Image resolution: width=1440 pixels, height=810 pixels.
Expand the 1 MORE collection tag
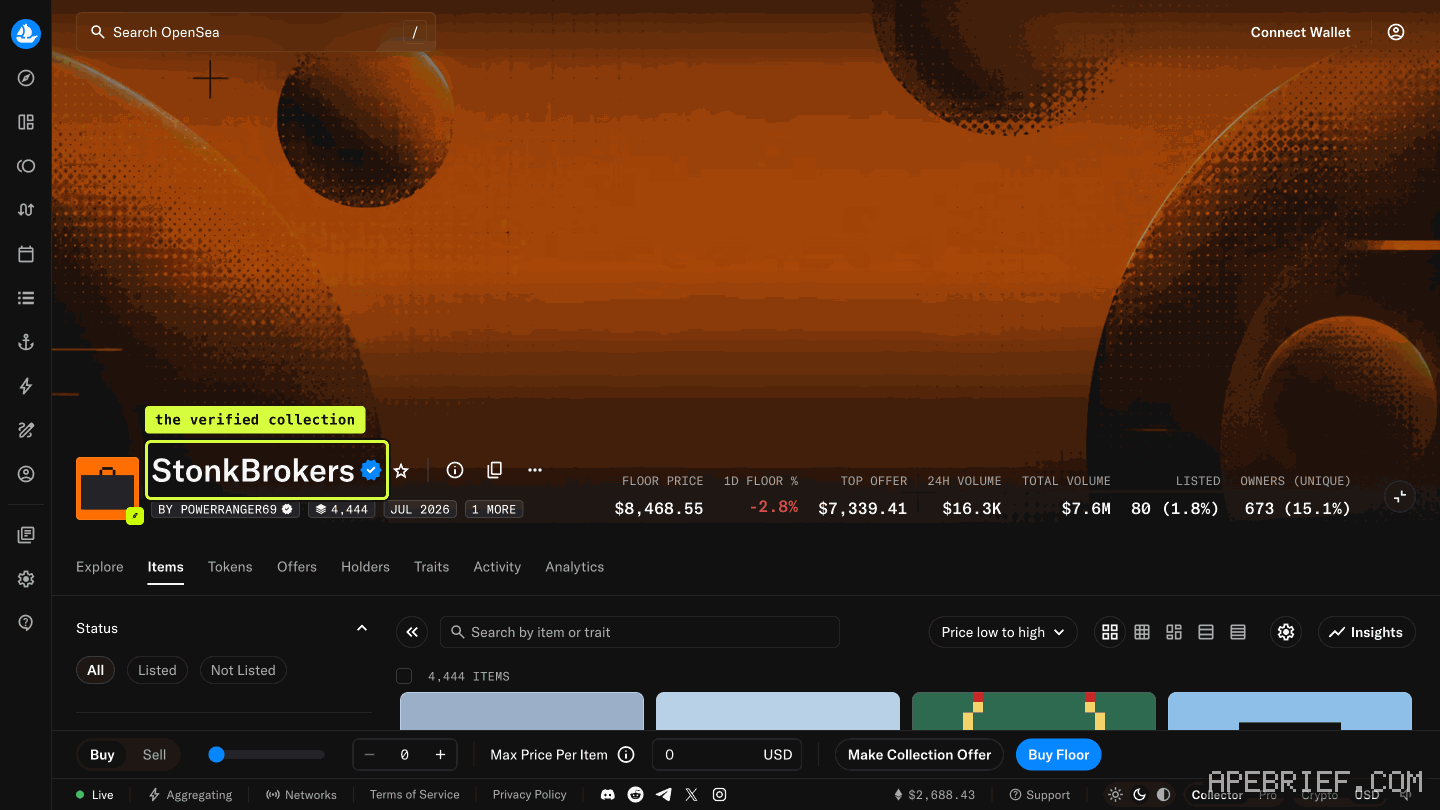pos(494,509)
